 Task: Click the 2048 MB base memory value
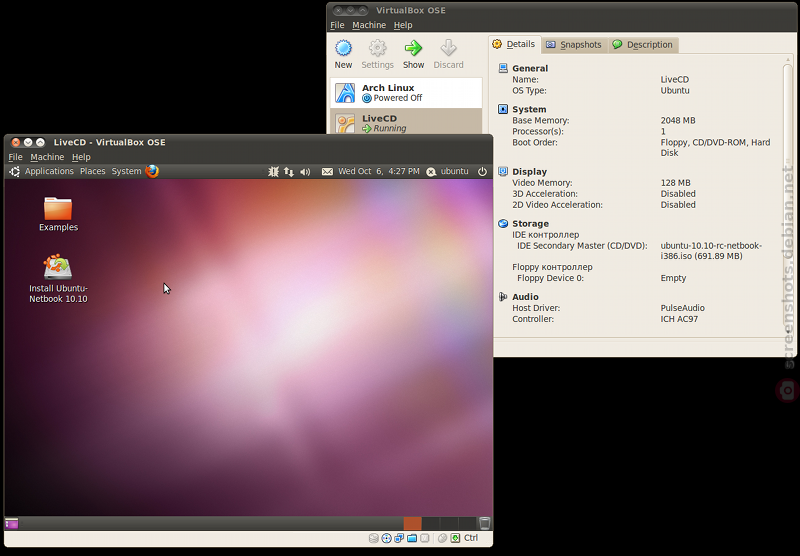pos(678,120)
